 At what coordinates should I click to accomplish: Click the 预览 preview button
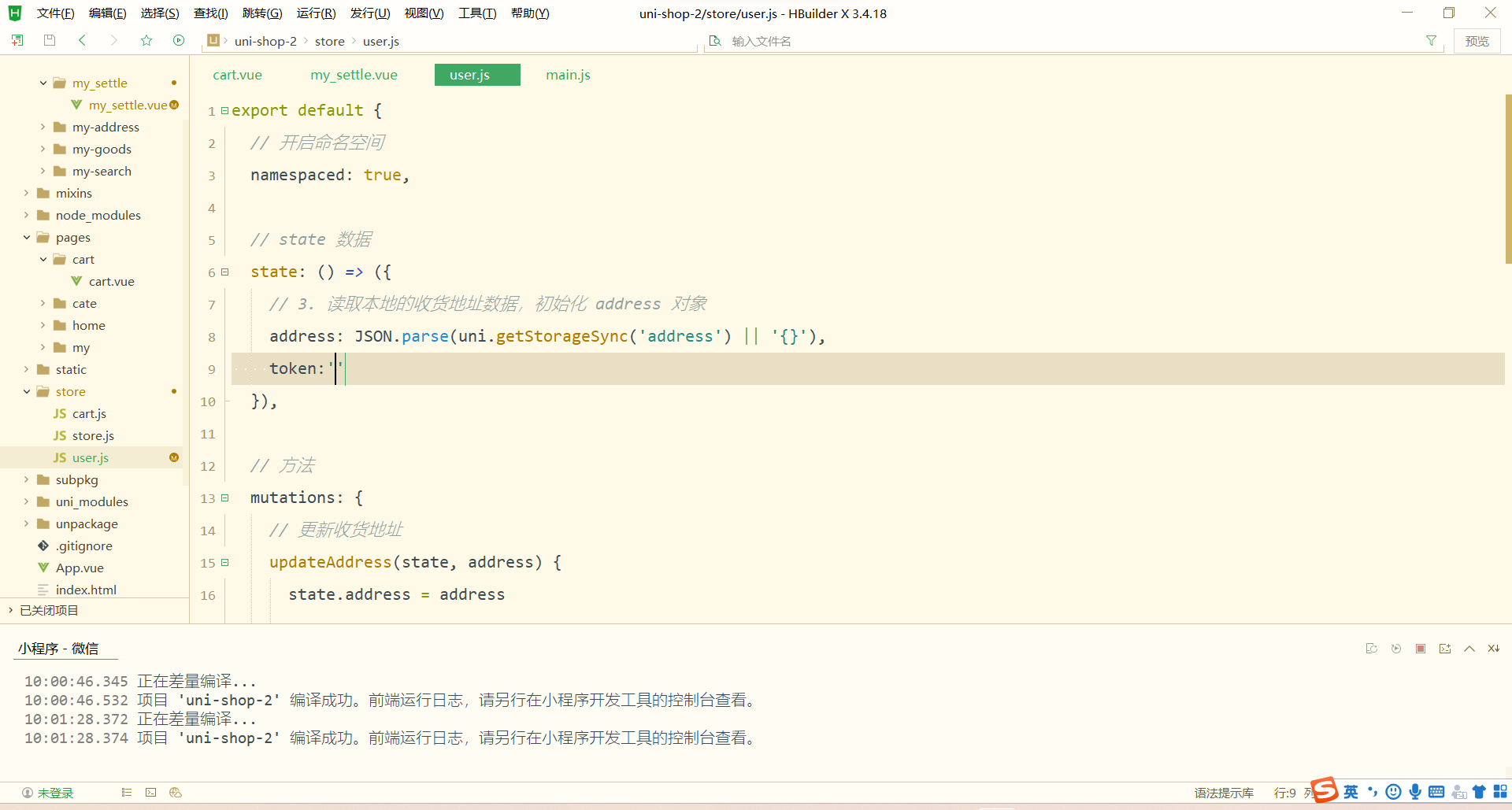1478,40
